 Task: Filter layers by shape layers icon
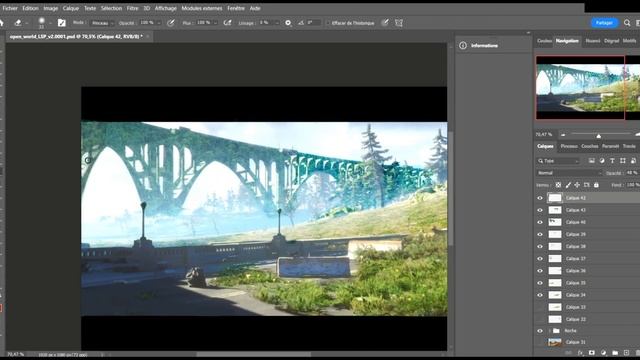pyautogui.click(x=623, y=161)
